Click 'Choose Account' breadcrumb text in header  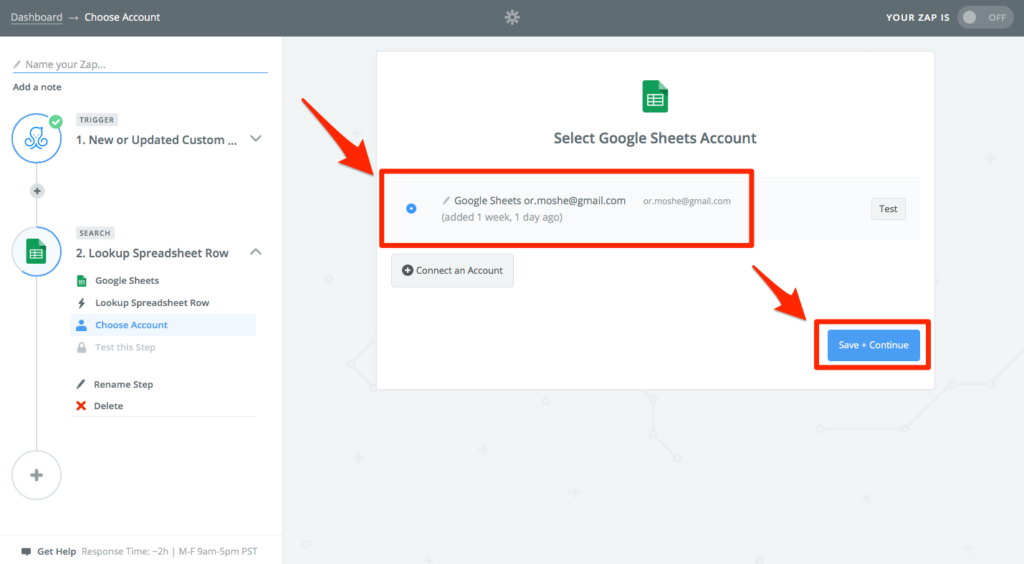pyautogui.click(x=122, y=18)
